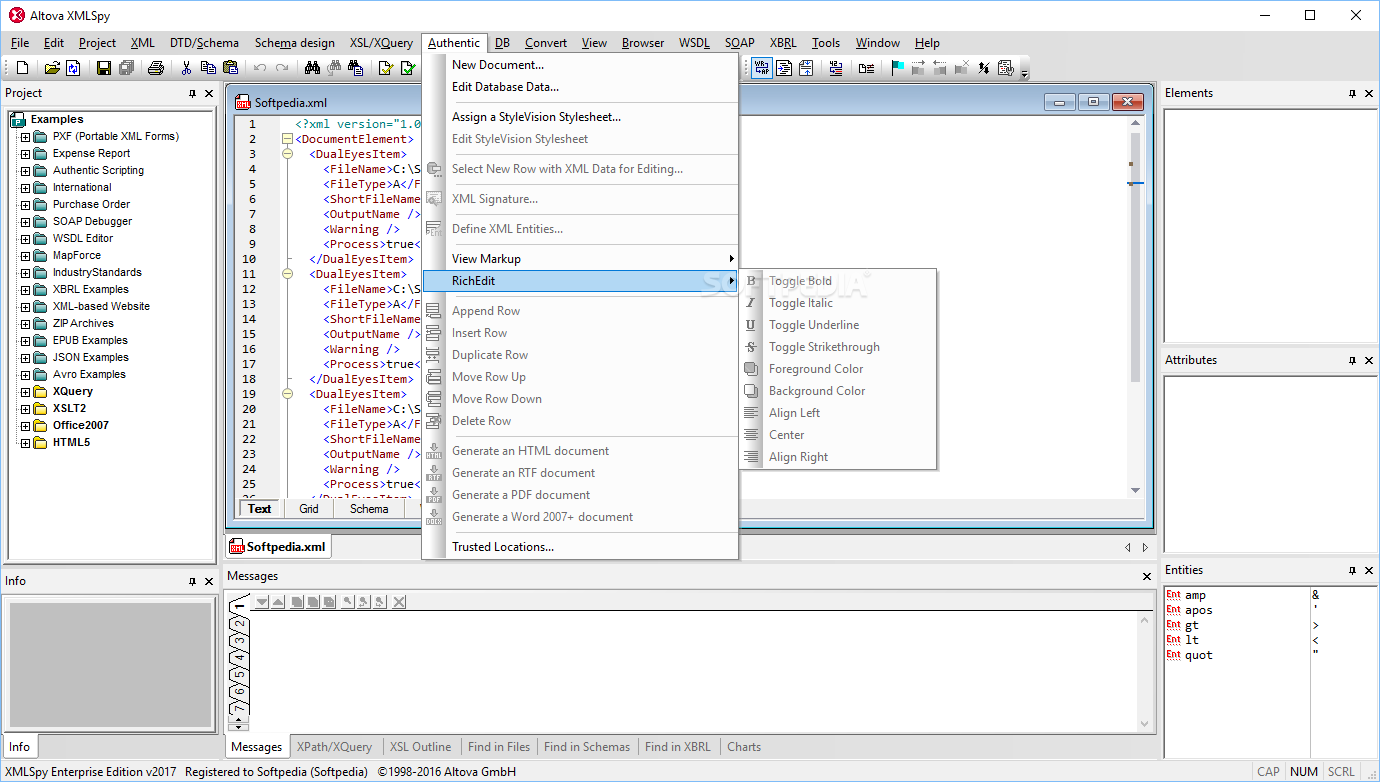This screenshot has width=1380, height=782.
Task: Click the Cut scissors icon
Action: click(186, 68)
